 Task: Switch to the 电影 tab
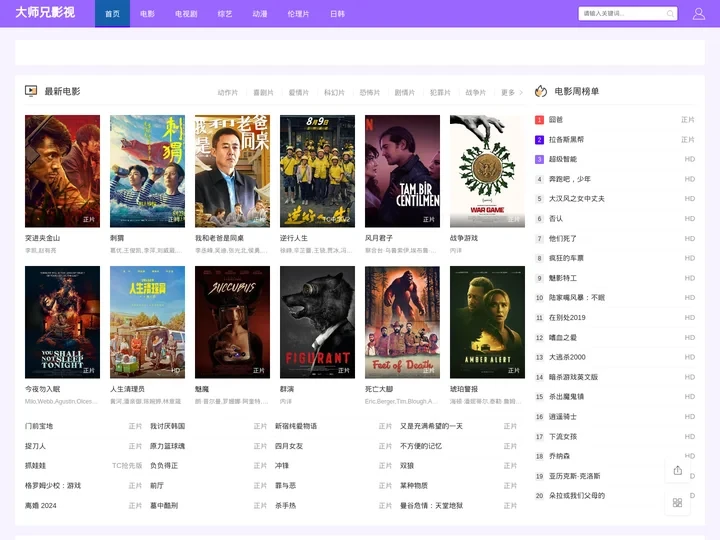click(147, 14)
